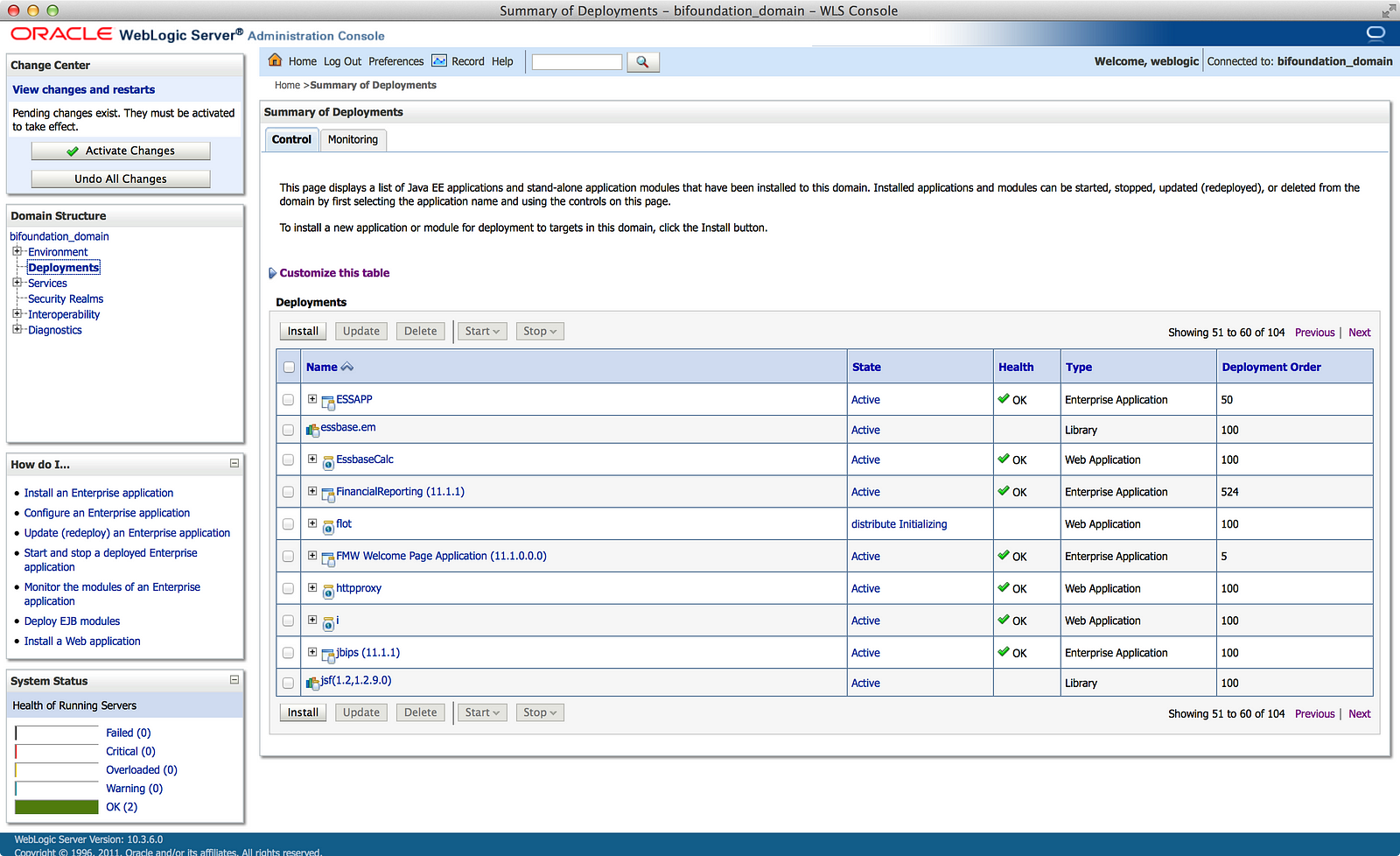Expand the Services tree node
This screenshot has height=856, width=1400.
(17, 283)
